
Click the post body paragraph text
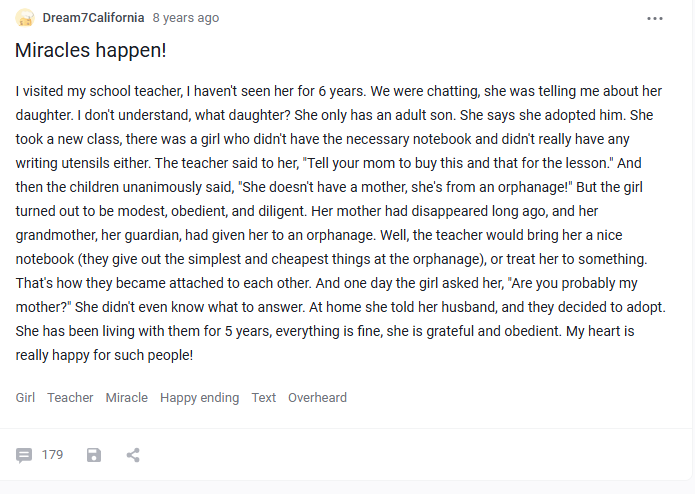pyautogui.click(x=340, y=223)
